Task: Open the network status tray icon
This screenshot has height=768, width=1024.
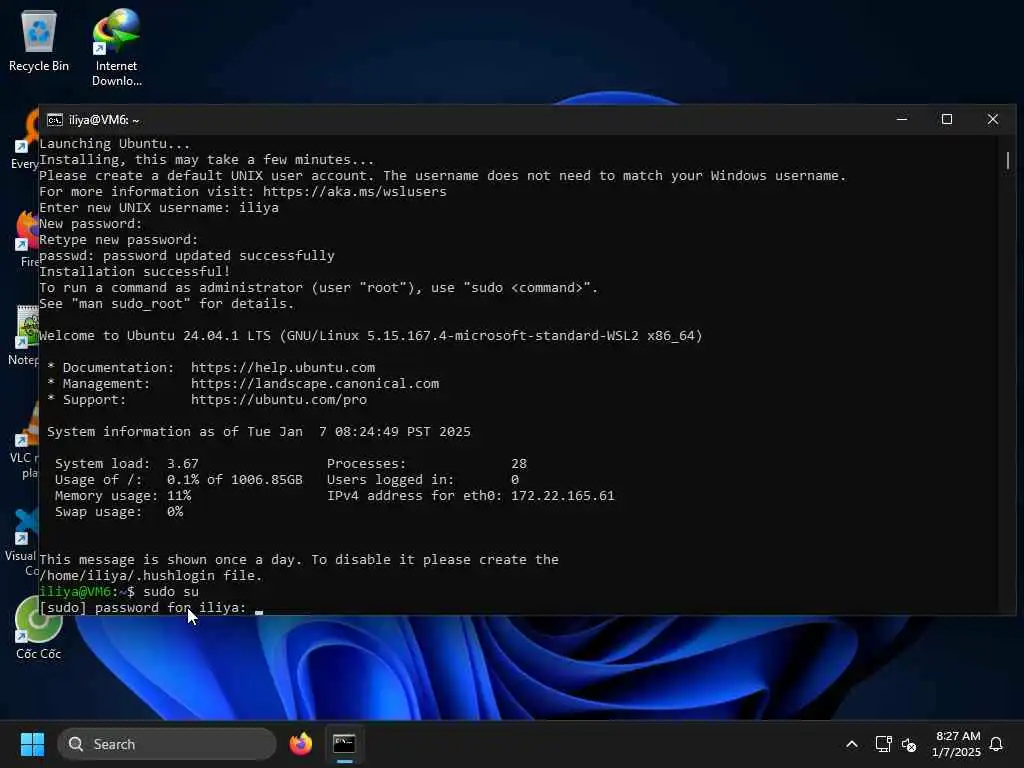Action: coord(883,744)
